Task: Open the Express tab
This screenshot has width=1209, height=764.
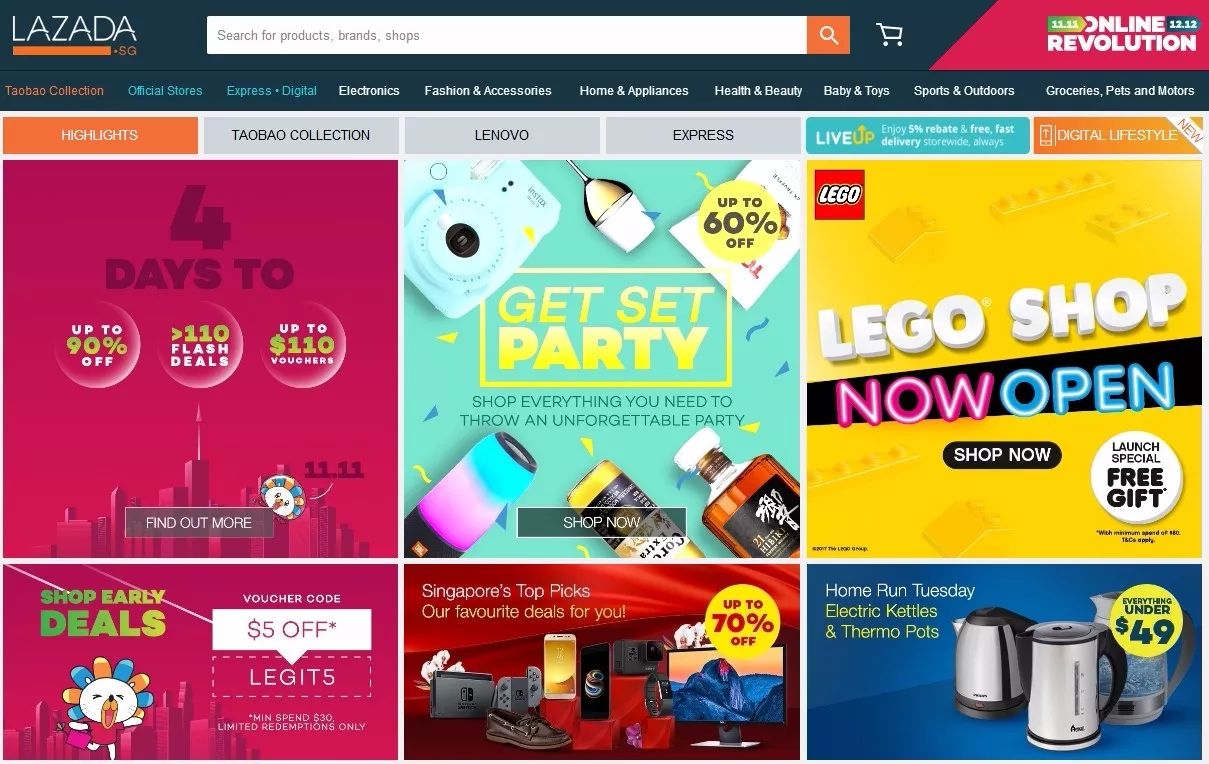Action: [x=703, y=135]
